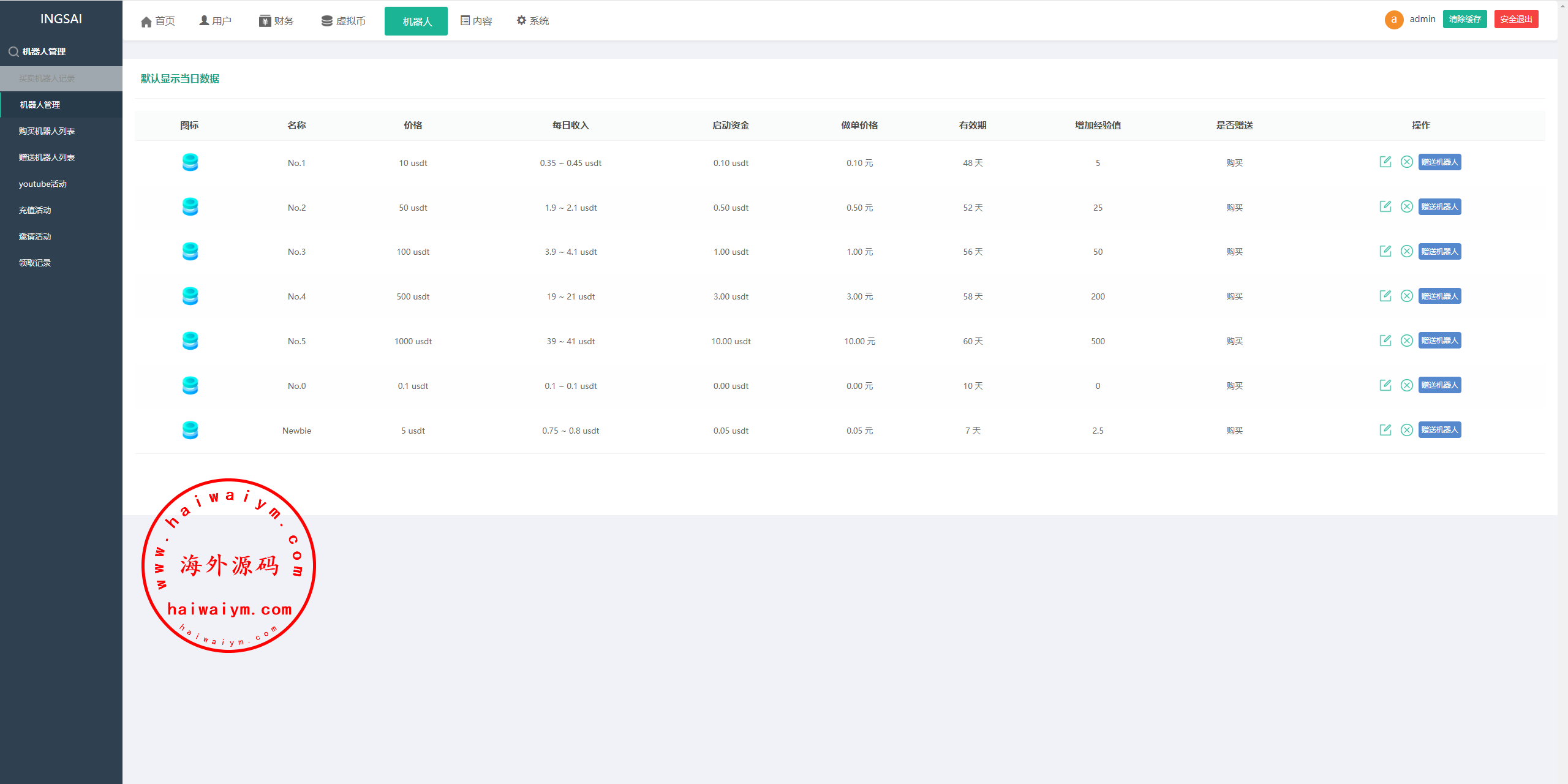Click the delete icon for robot No.4
Image resolution: width=1568 pixels, height=784 pixels.
pyautogui.click(x=1407, y=296)
